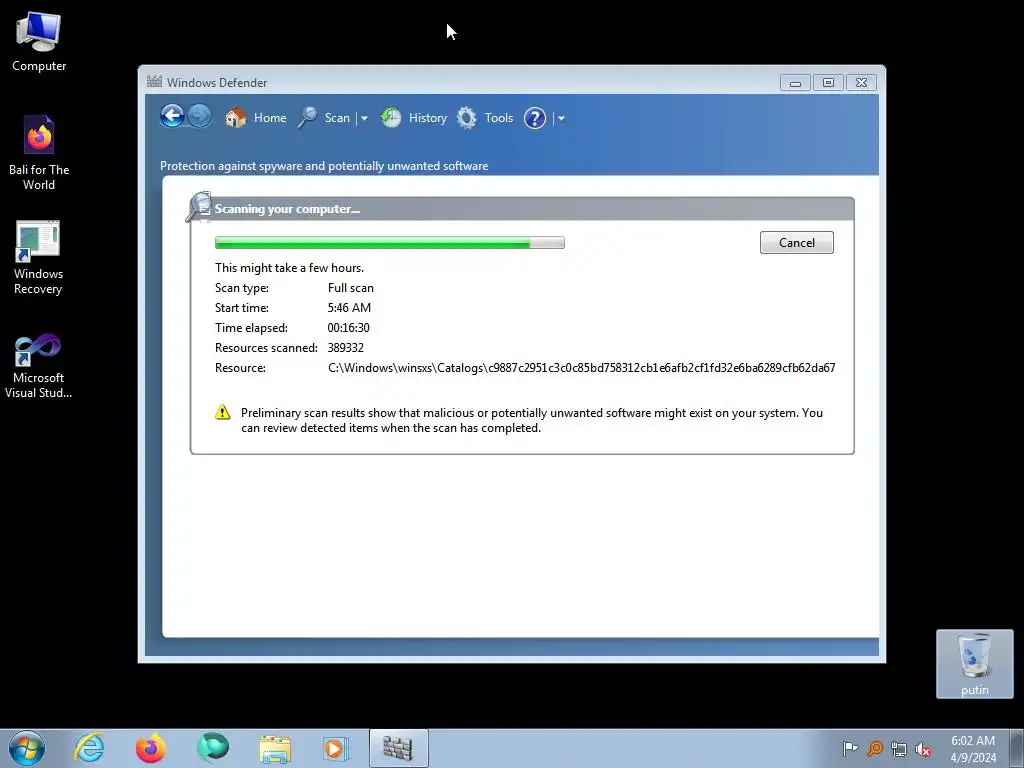Select the putin recycle bin icon
Image resolution: width=1024 pixels, height=768 pixels.
coord(974,664)
